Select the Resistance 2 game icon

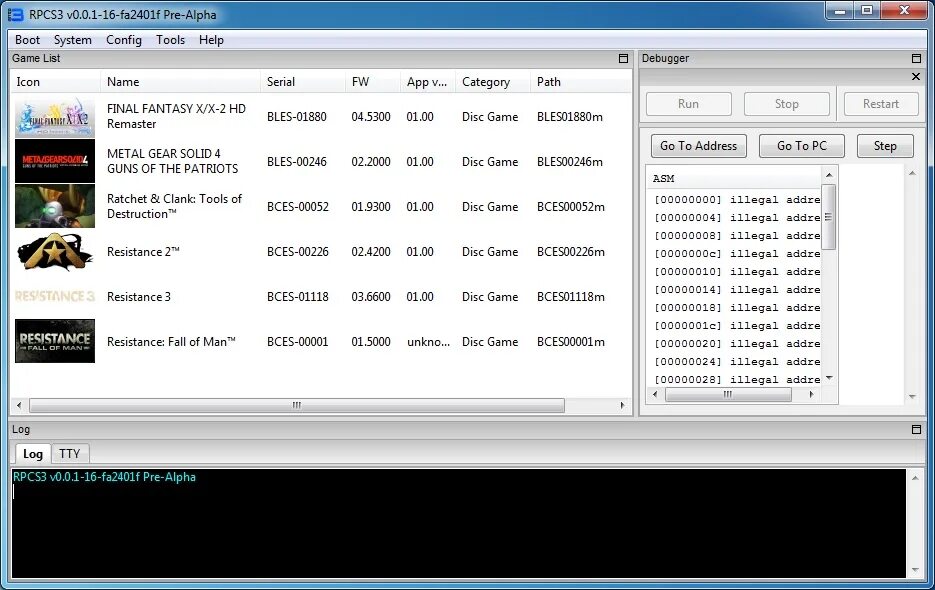pos(55,251)
